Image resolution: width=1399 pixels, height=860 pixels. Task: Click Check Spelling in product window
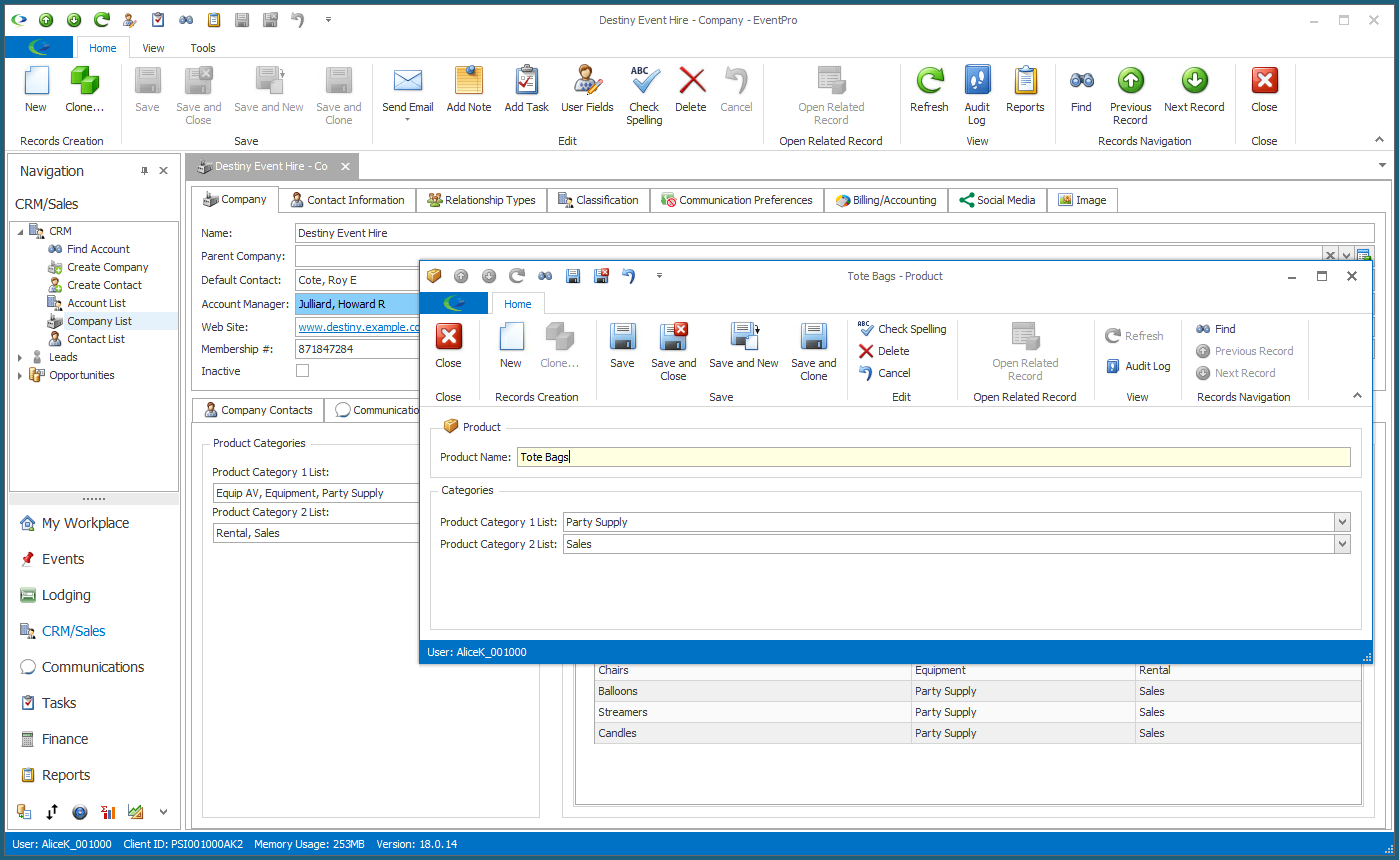coord(902,329)
